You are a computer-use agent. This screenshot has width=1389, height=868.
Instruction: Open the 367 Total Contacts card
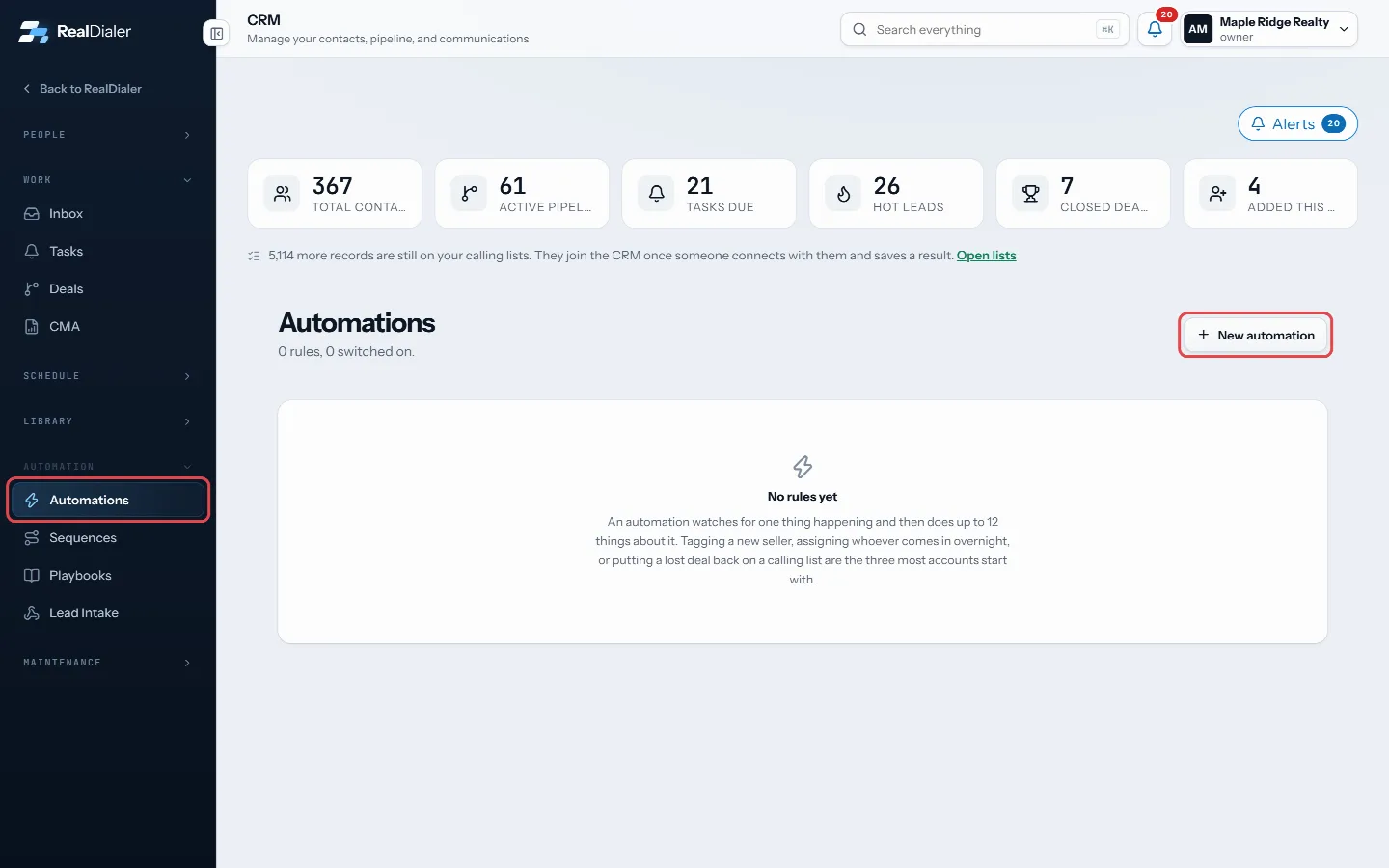pyautogui.click(x=335, y=194)
